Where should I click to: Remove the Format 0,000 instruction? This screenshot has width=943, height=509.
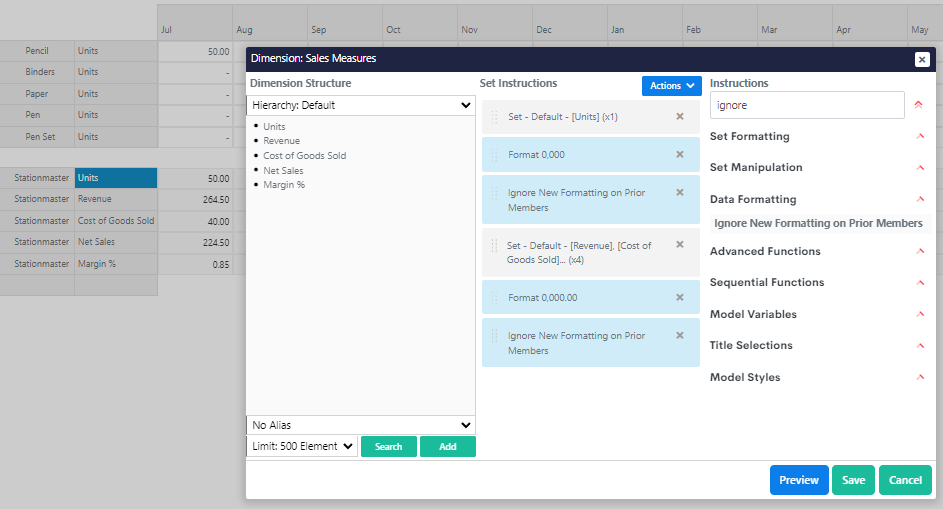[680, 154]
